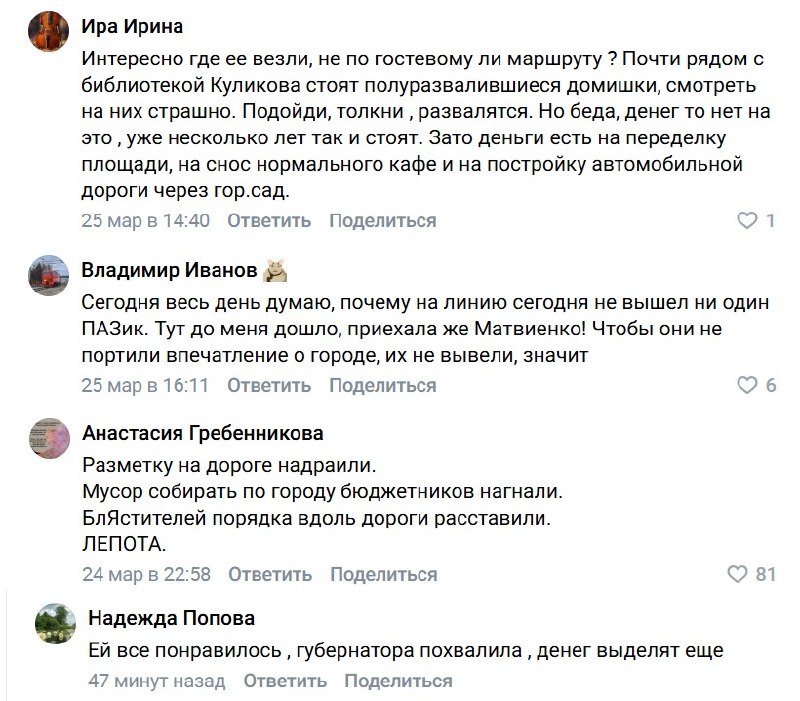Open Анастасия Гребенникова's avatar
Screen dimensions: 800x701
50,437
